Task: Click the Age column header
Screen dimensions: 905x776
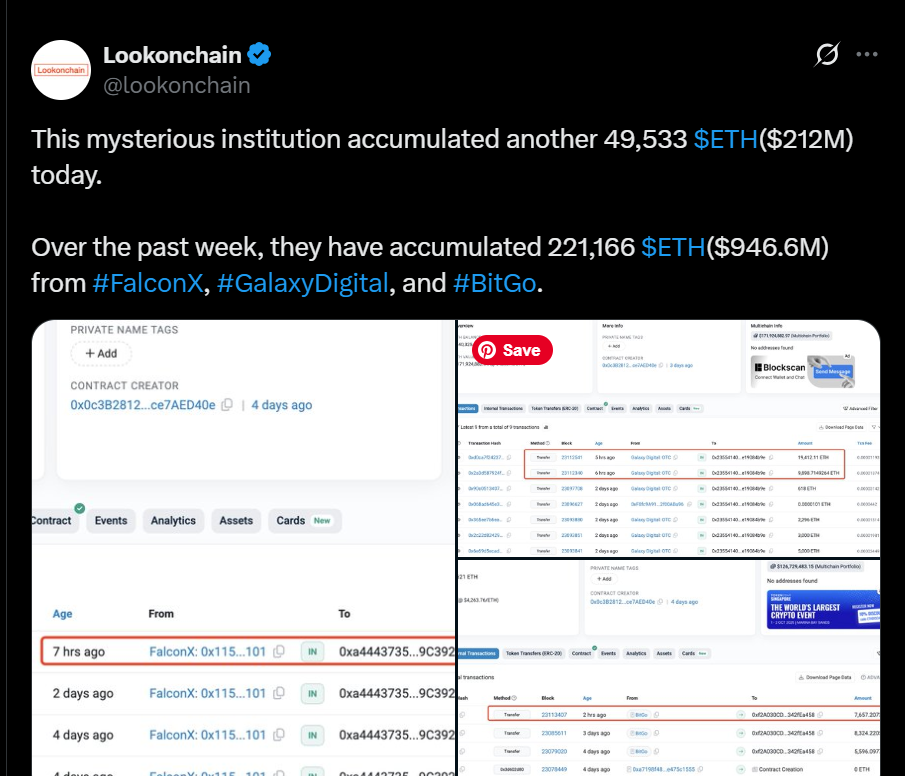Action: click(62, 614)
